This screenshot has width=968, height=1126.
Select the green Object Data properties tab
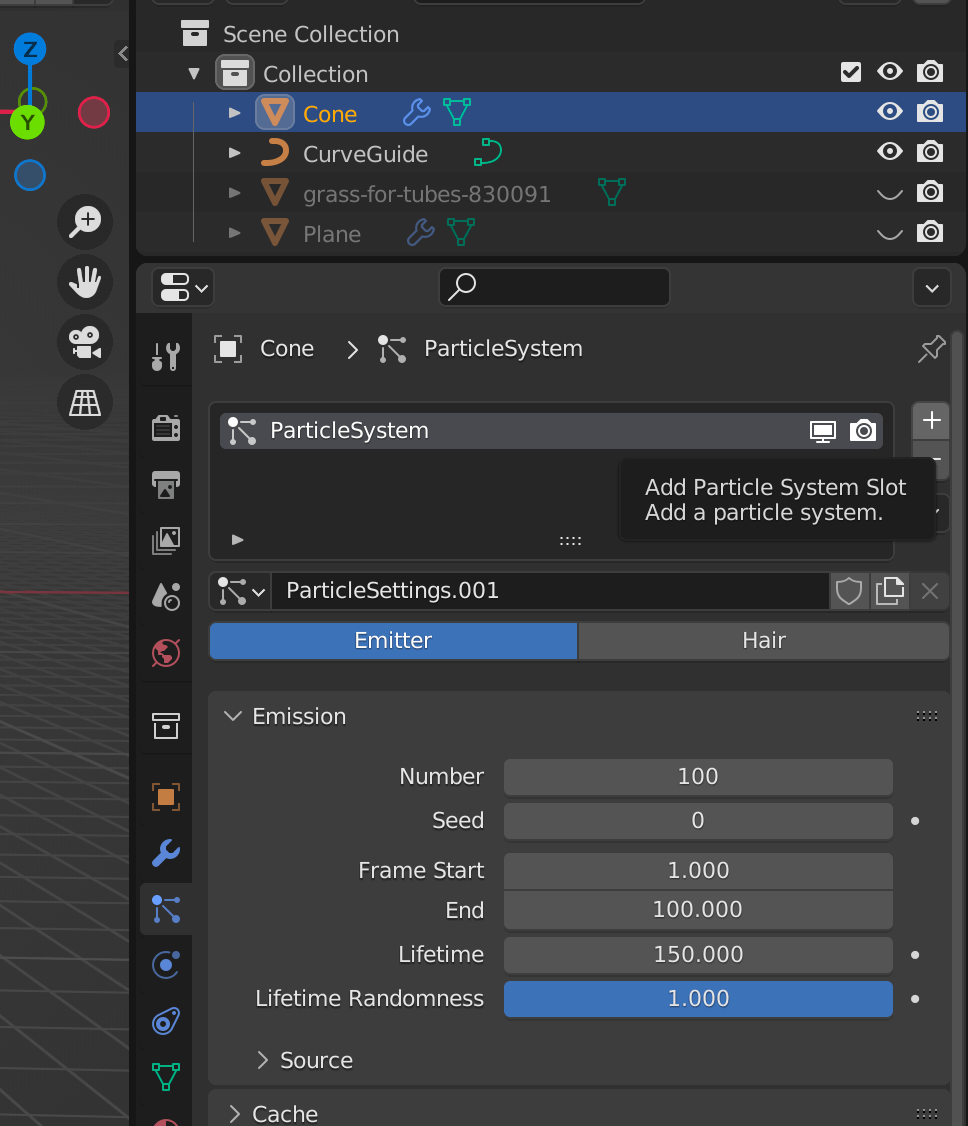coord(165,1076)
